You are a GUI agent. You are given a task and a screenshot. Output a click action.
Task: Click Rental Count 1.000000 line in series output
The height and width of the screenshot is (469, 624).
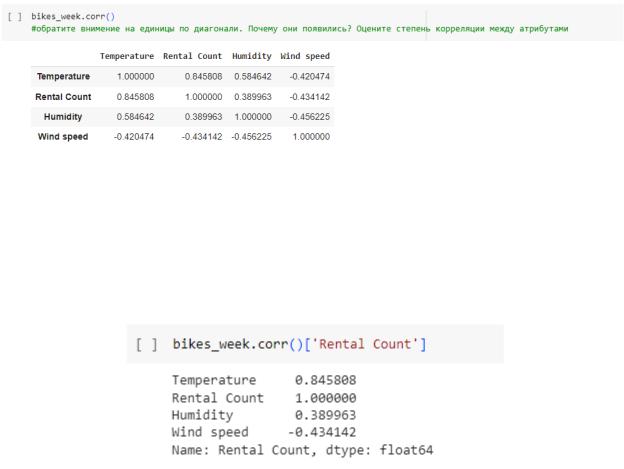[264, 398]
